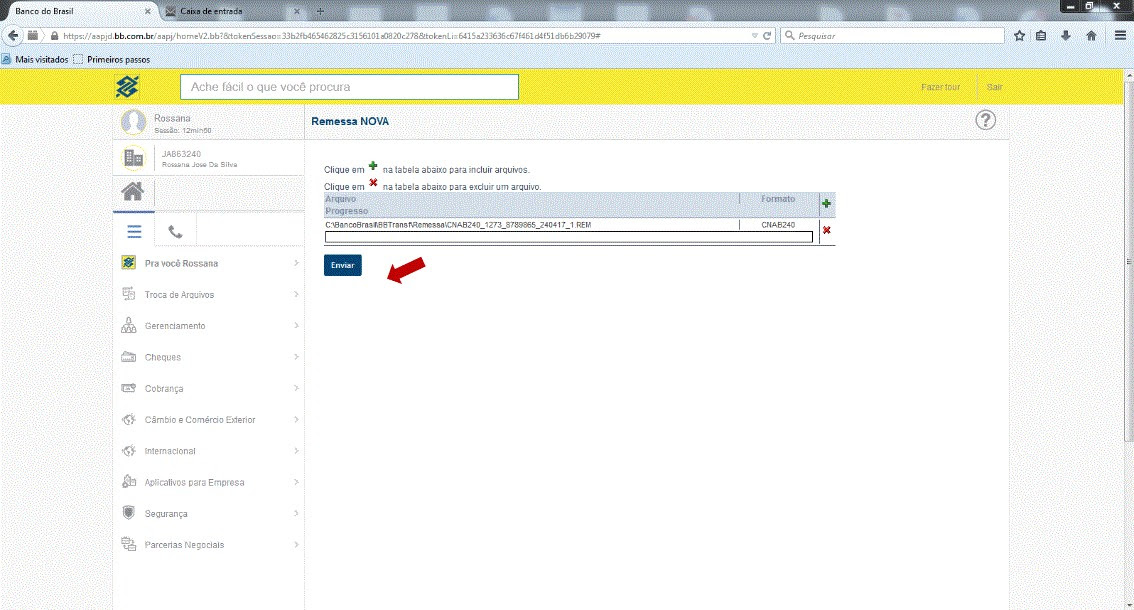Click browser back arrow button
The width and height of the screenshot is (1134, 610).
click(13, 35)
